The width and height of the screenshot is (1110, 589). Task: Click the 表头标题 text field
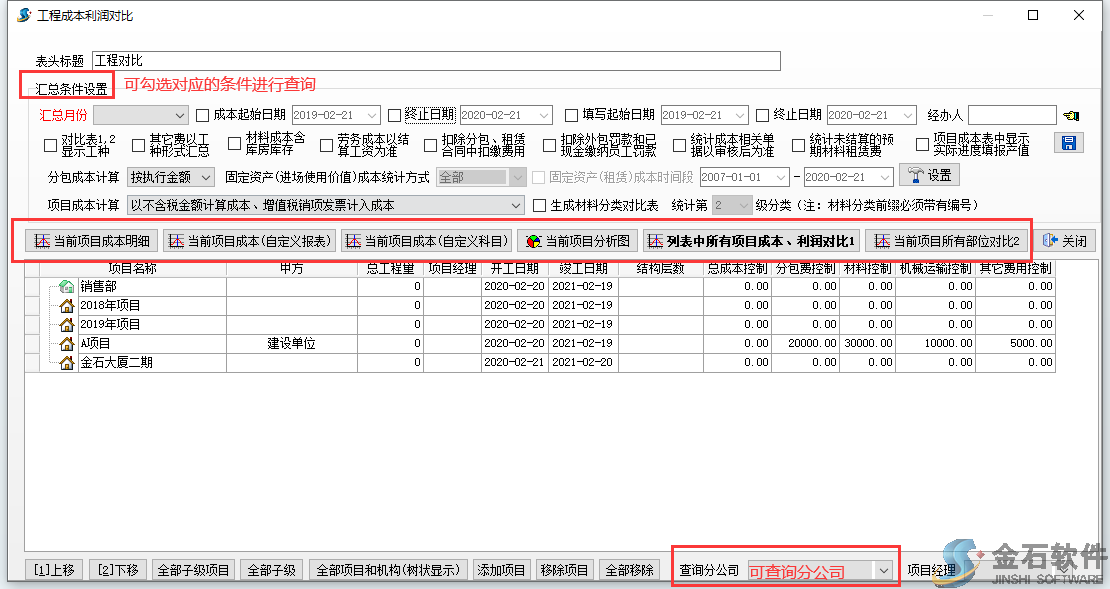pos(435,61)
